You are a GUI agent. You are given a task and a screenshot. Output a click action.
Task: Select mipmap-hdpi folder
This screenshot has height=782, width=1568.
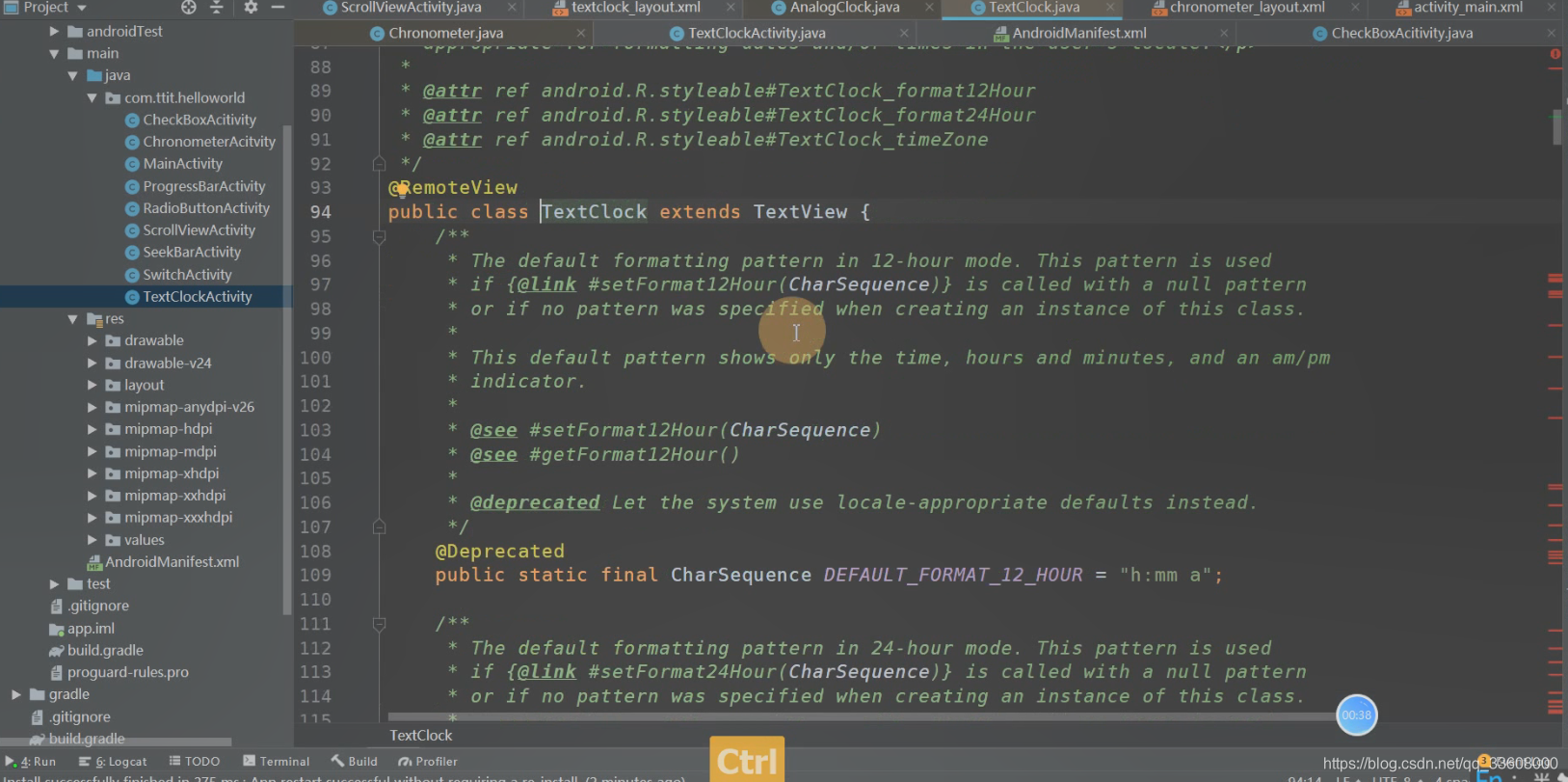pos(168,429)
